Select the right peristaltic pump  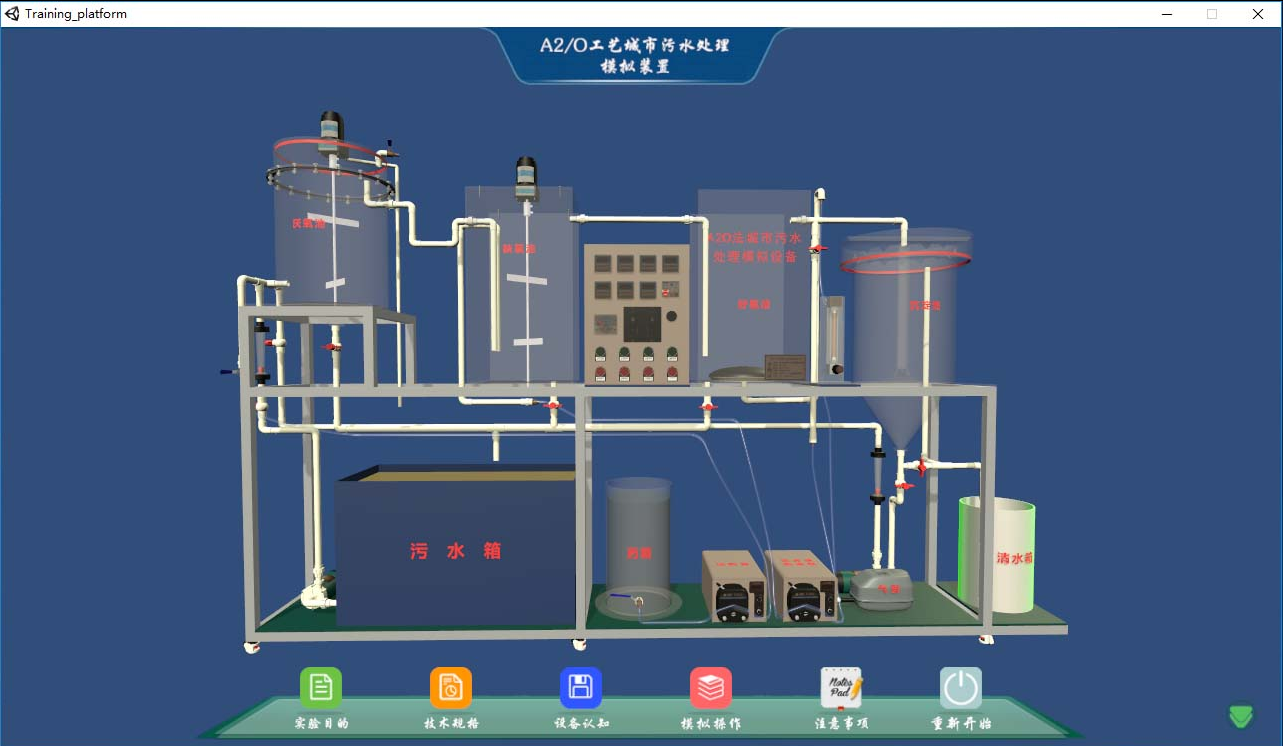click(x=802, y=587)
